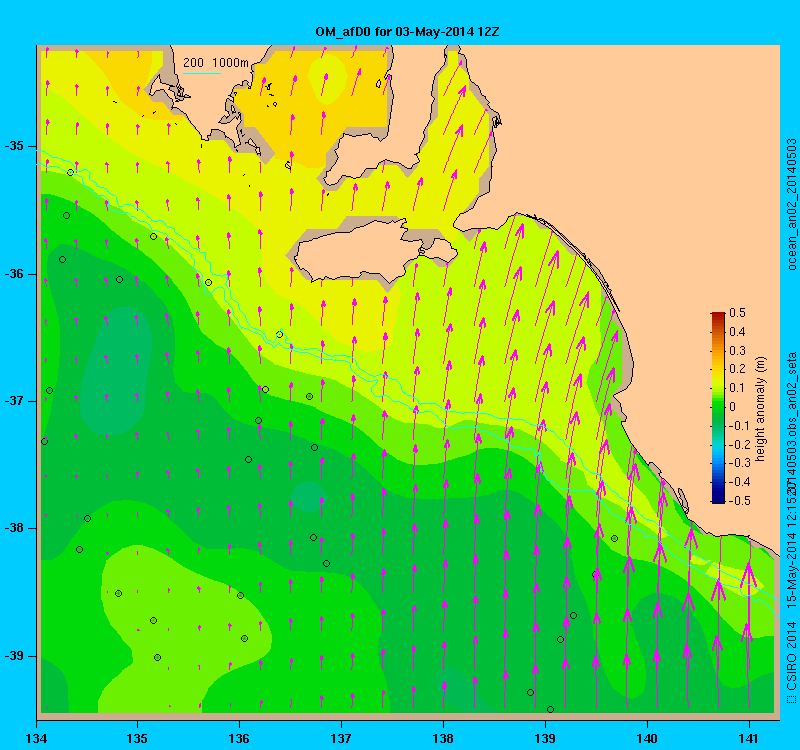Click longitude label 140 on bottom axis
Screen dimensions: 800x750
coord(647,738)
